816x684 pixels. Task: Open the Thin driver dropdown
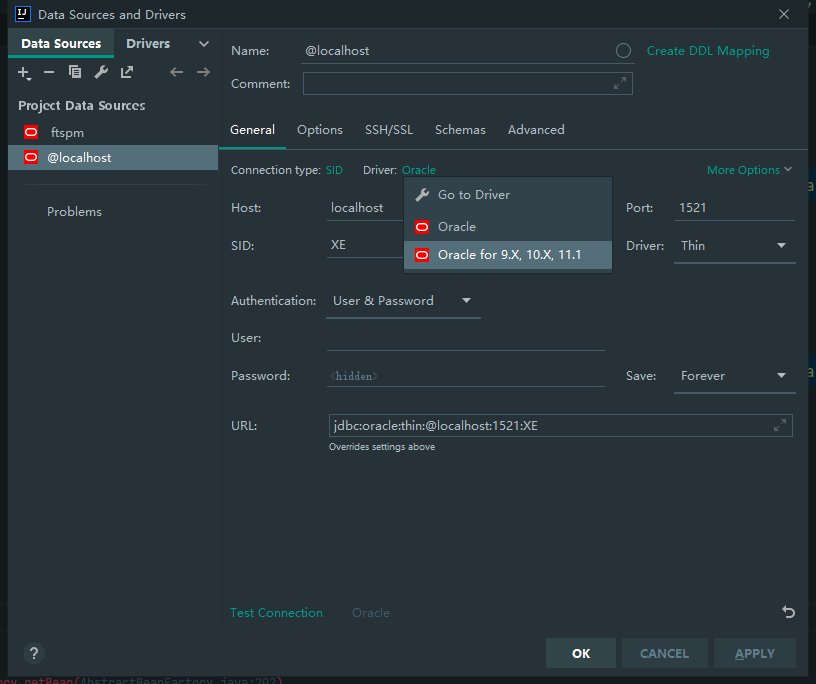tap(734, 246)
